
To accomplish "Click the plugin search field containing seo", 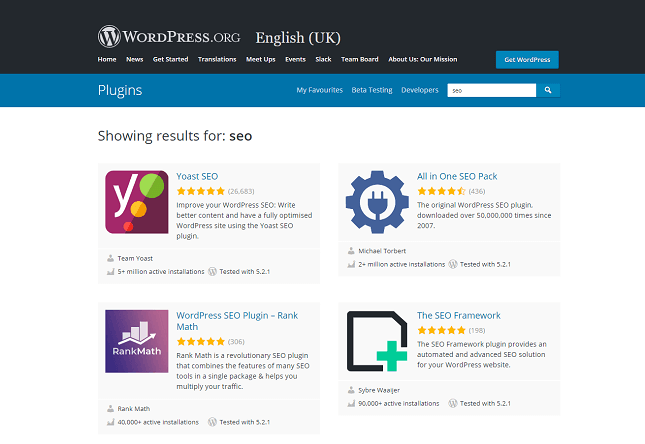I will pos(492,90).
